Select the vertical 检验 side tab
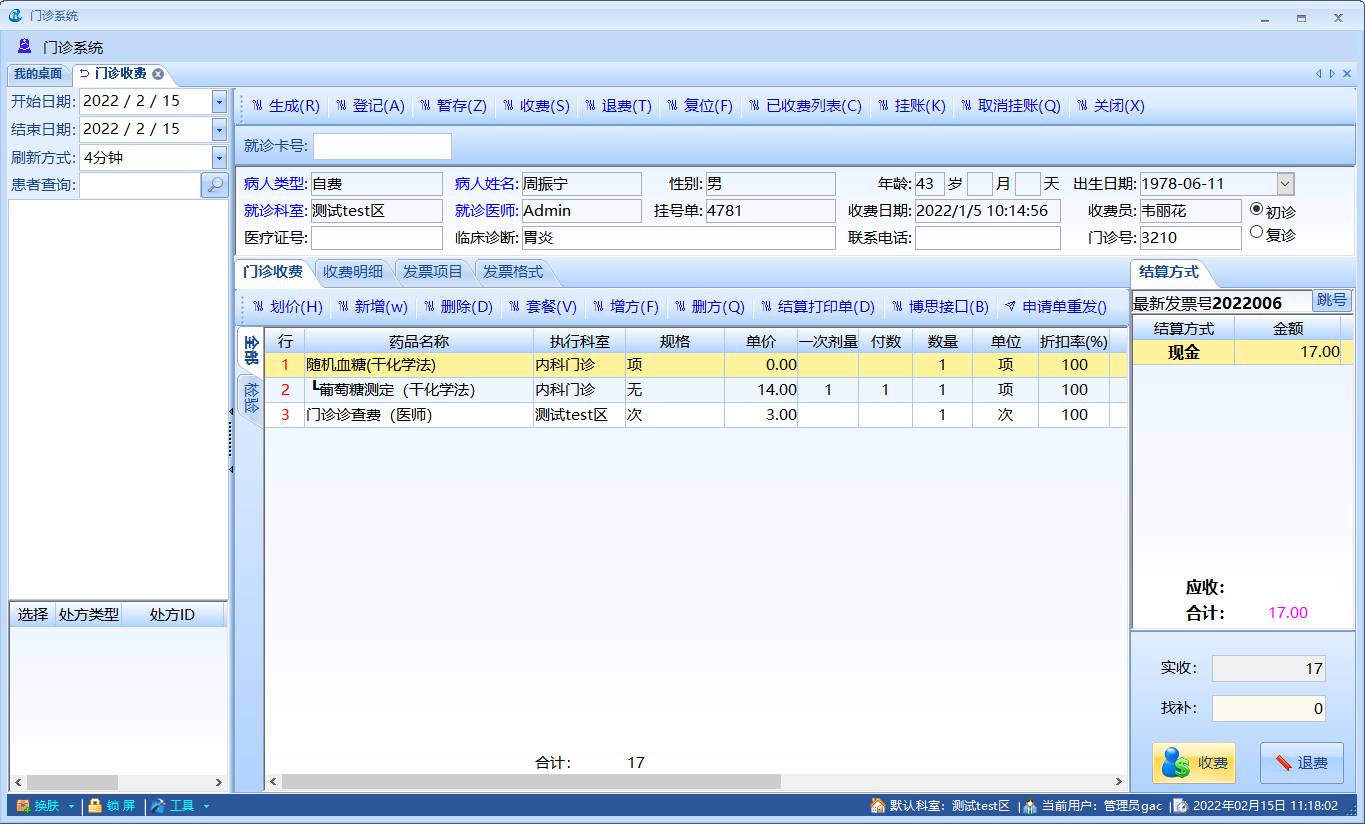Image resolution: width=1365 pixels, height=824 pixels. pyautogui.click(x=250, y=400)
